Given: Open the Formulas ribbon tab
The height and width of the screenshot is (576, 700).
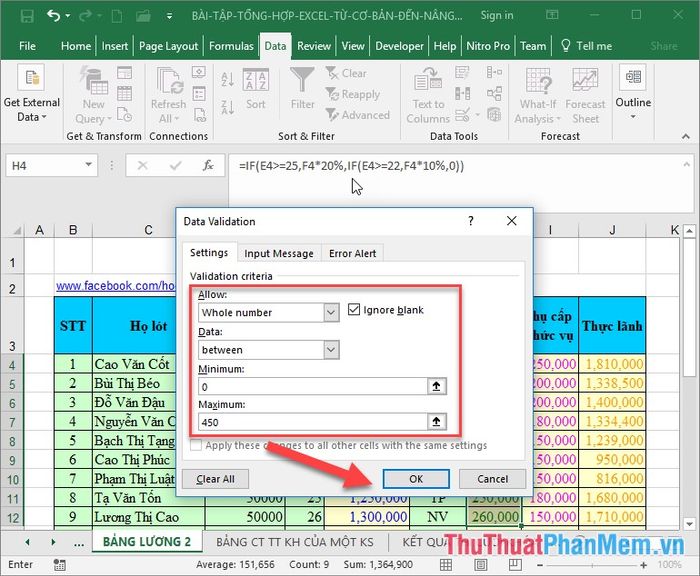Looking at the screenshot, I should click(231, 46).
